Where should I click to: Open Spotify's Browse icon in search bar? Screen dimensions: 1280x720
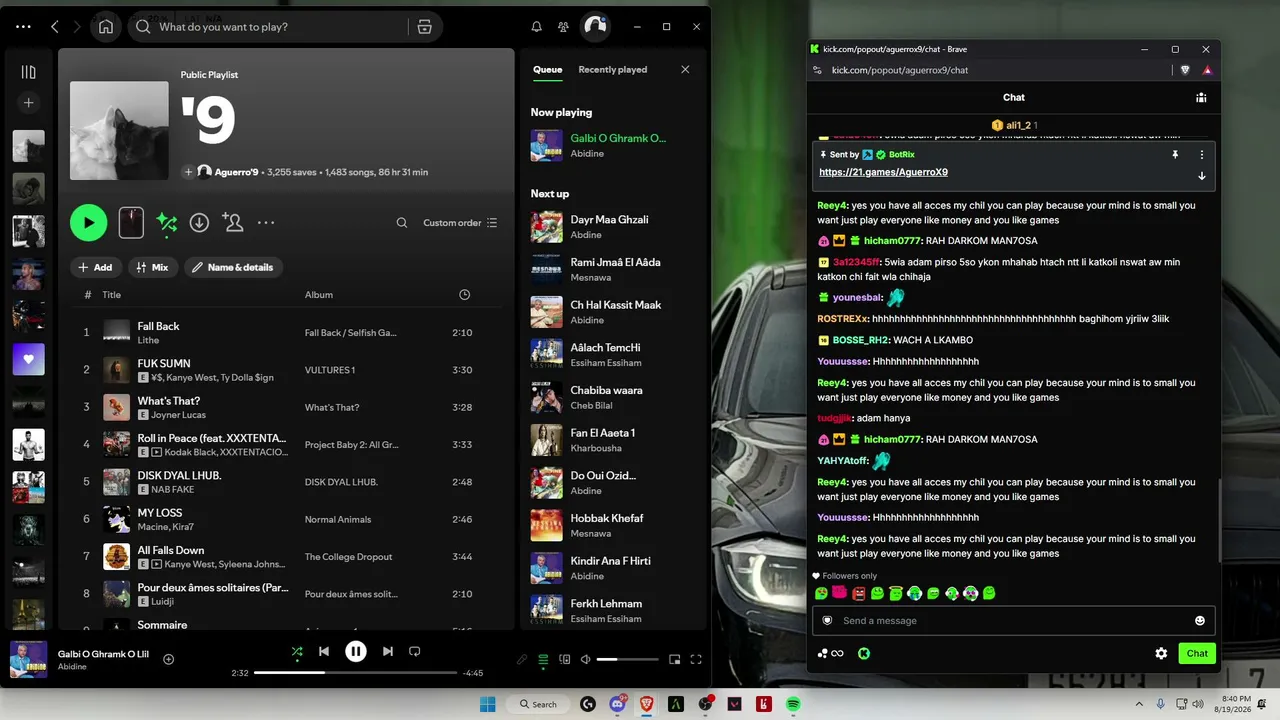(x=424, y=27)
